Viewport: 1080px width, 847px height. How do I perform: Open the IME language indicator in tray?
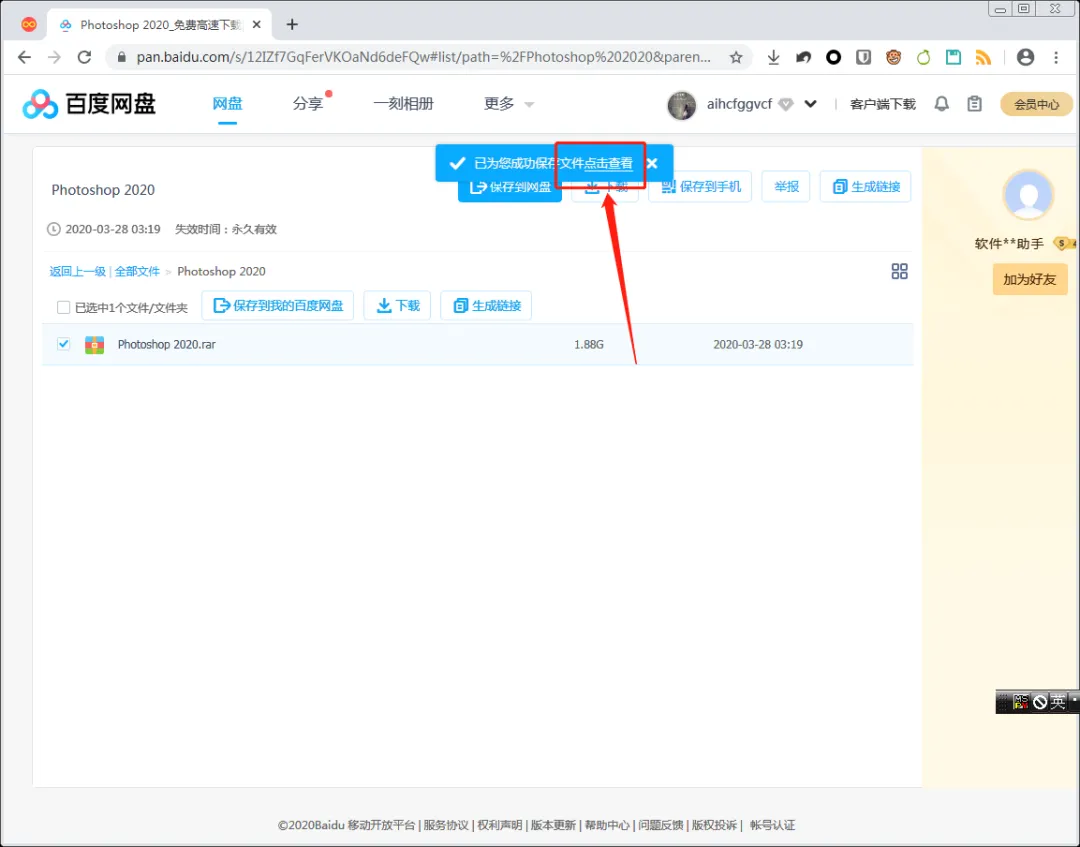click(1057, 702)
